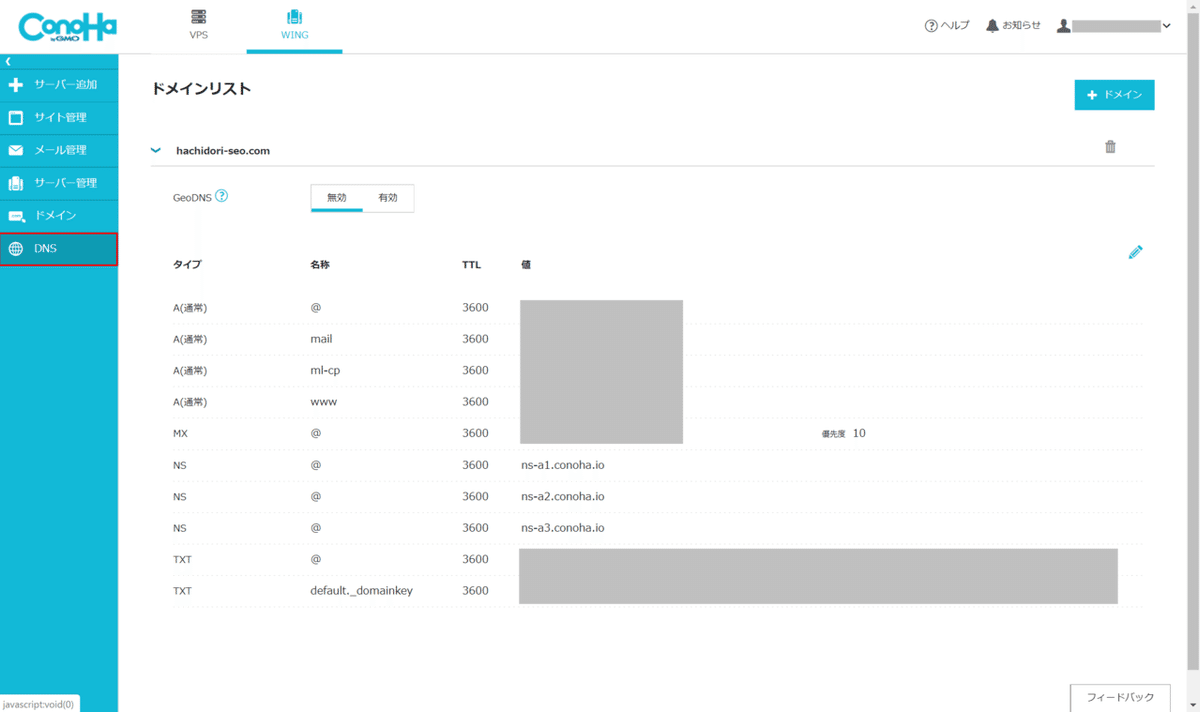
Task: Click the www record name
Action: coord(324,402)
